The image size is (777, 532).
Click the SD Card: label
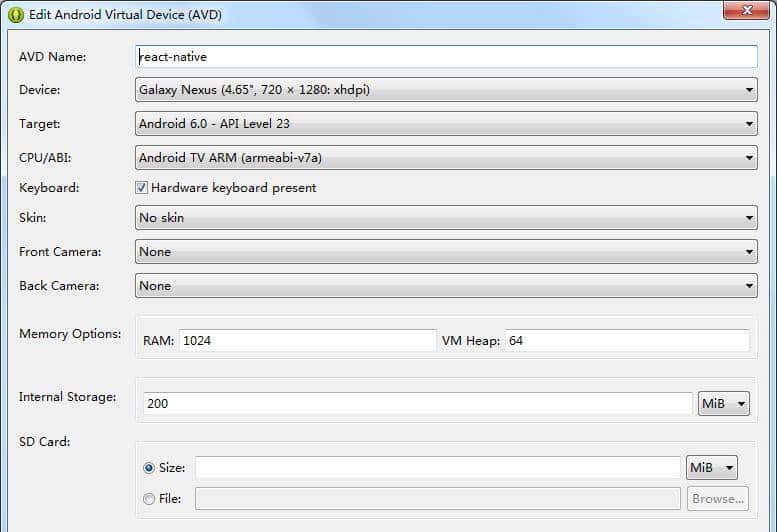point(45,441)
